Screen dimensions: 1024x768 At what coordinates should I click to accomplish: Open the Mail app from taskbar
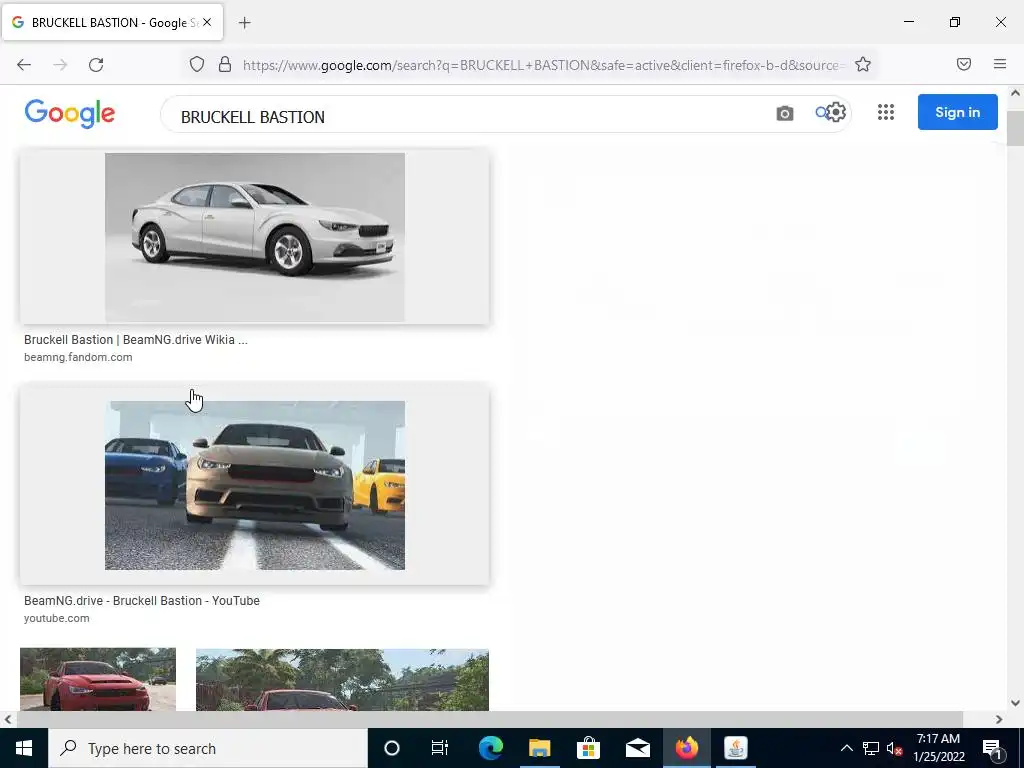(637, 748)
